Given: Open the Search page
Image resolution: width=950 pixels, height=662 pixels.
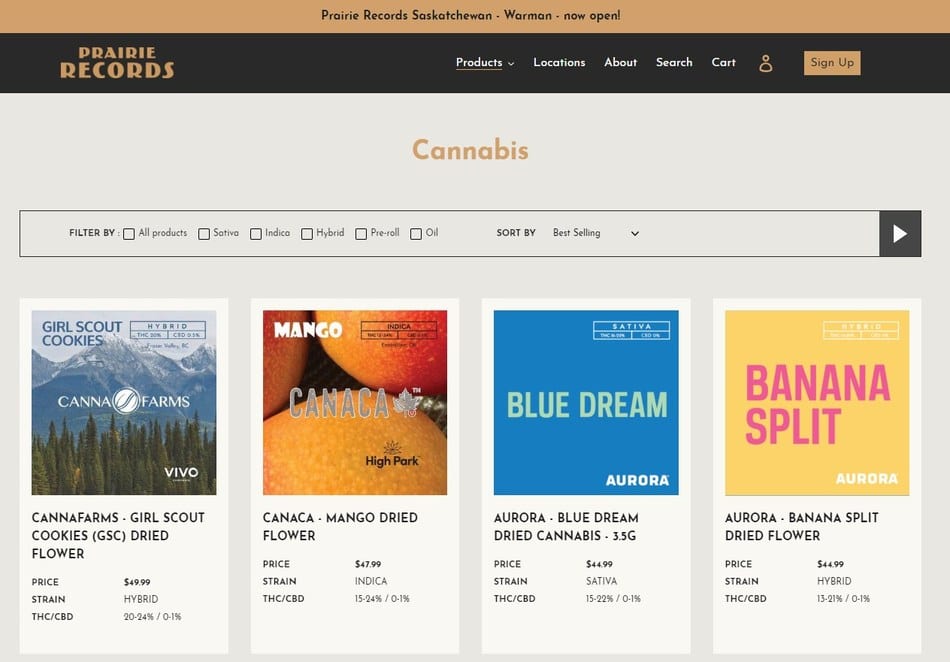Looking at the screenshot, I should point(674,62).
